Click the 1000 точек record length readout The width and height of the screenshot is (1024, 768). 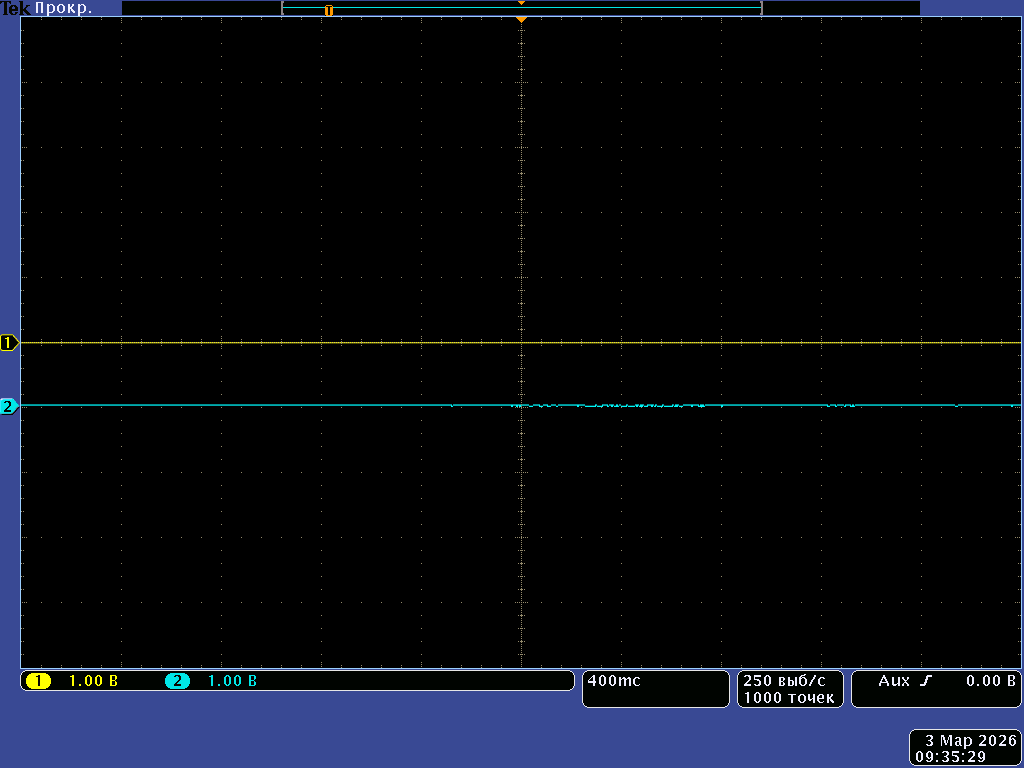point(788,697)
